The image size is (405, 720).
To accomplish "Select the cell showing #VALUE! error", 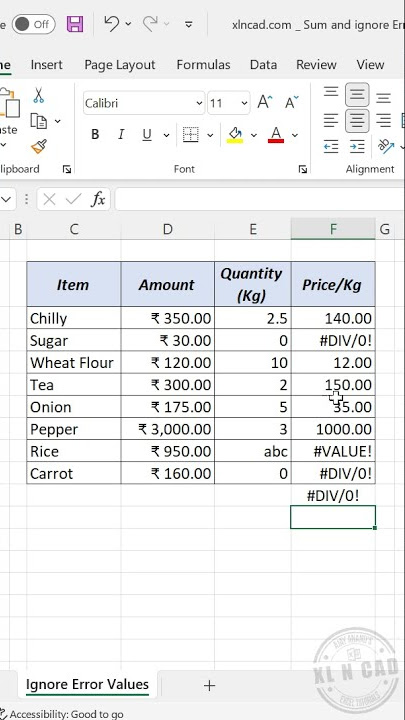I will click(333, 451).
